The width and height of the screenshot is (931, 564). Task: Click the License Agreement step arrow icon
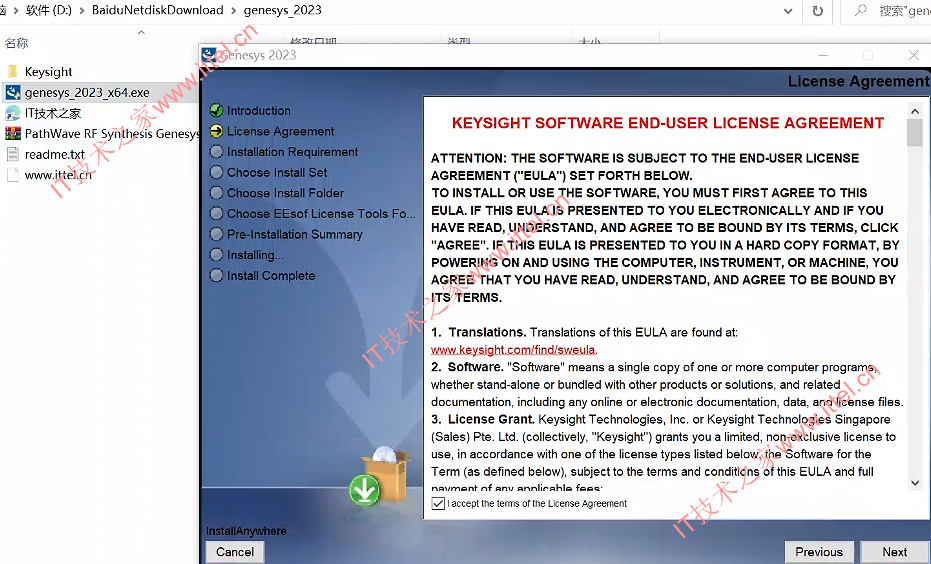217,131
